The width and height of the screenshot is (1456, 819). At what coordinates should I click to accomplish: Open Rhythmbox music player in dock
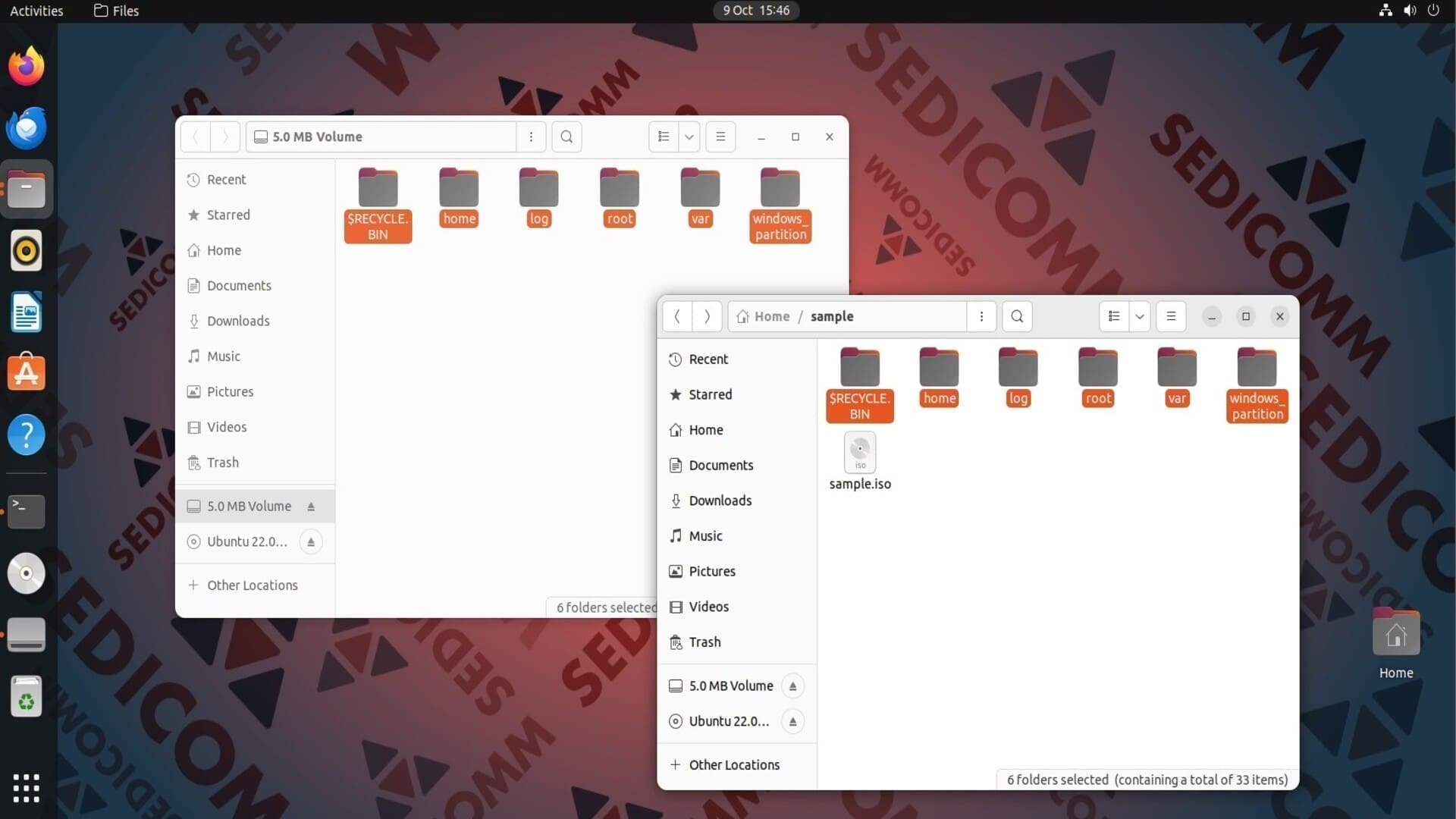[x=27, y=251]
